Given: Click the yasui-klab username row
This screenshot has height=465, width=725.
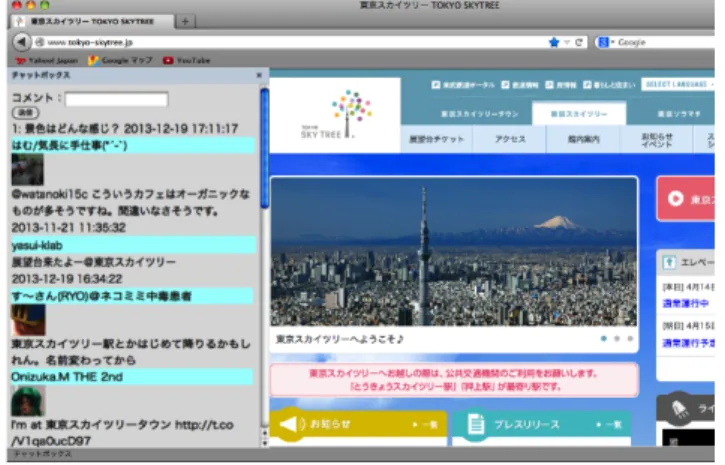Looking at the screenshot, I should (133, 245).
